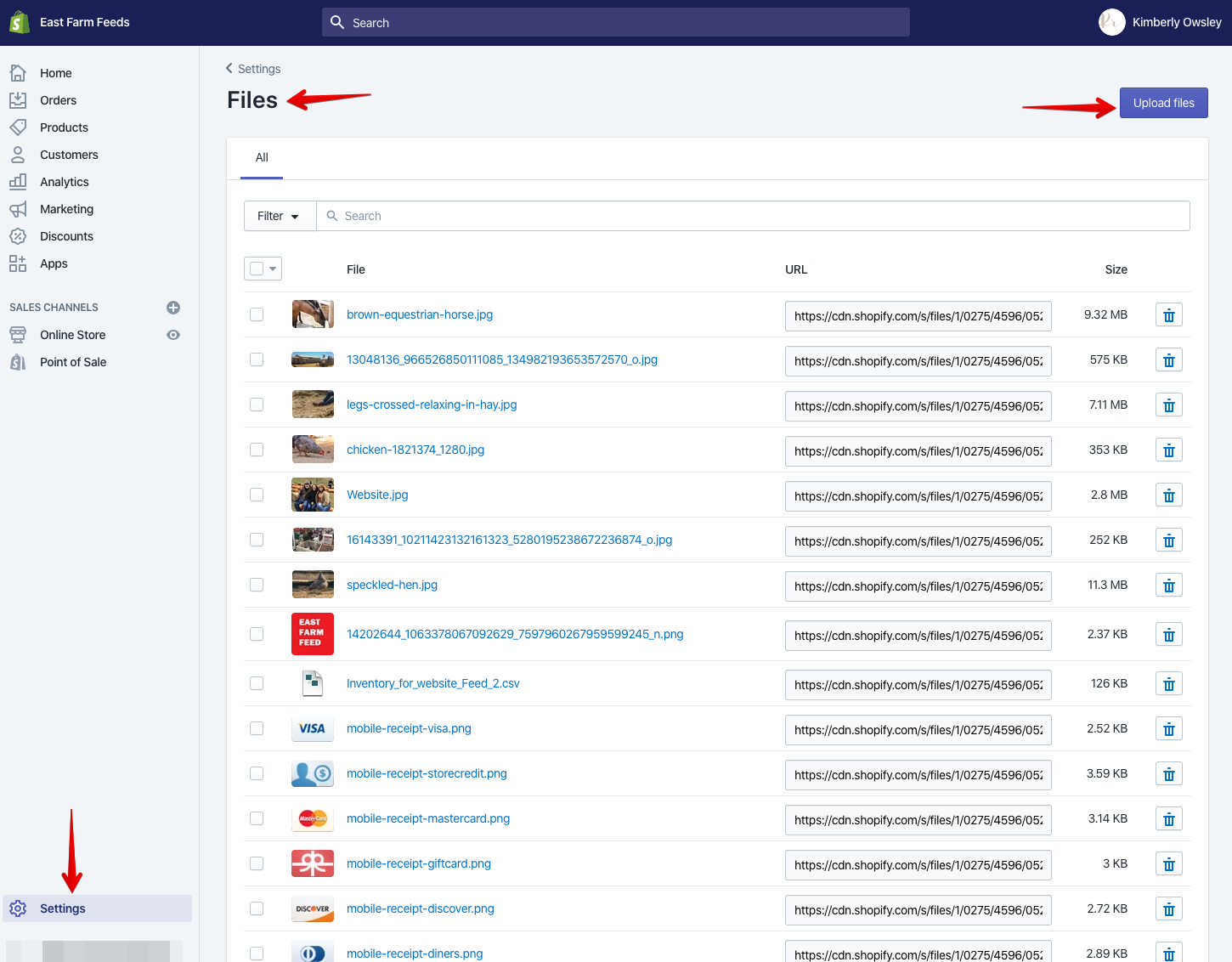
Task: Open the brown-equestrian-horse.jpg file link
Action: tap(419, 314)
